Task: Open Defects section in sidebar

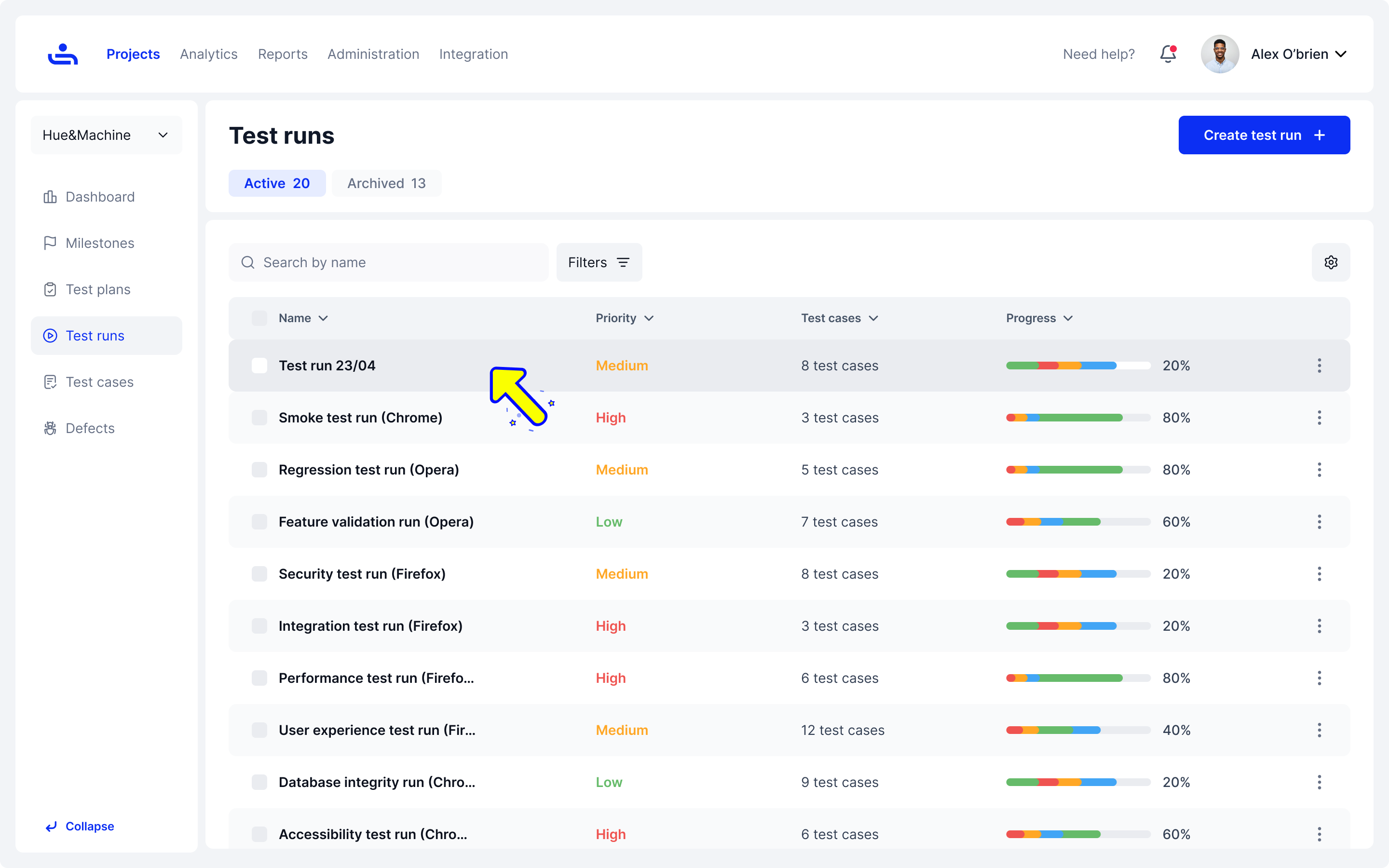Action: click(90, 428)
